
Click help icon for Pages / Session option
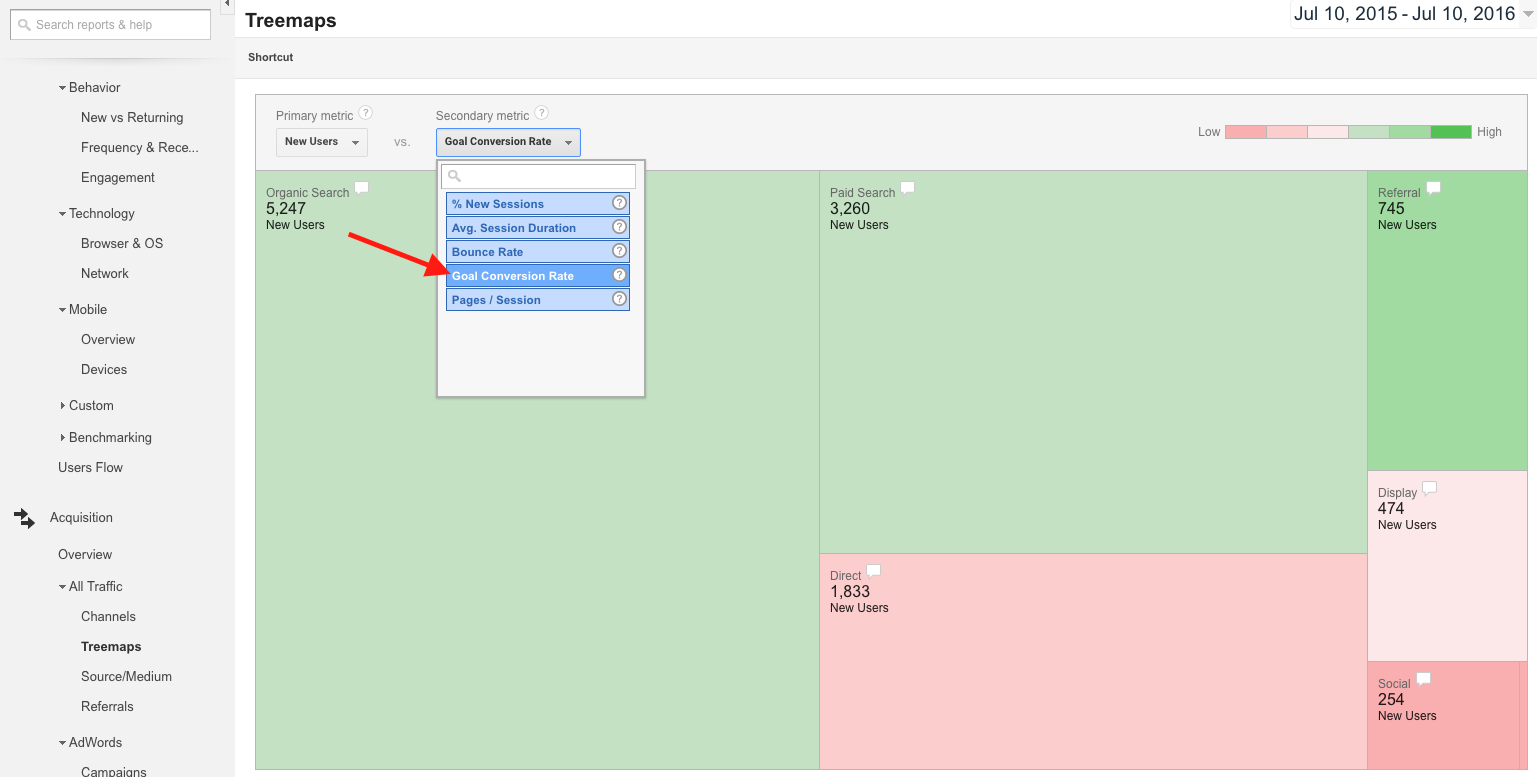(x=619, y=299)
